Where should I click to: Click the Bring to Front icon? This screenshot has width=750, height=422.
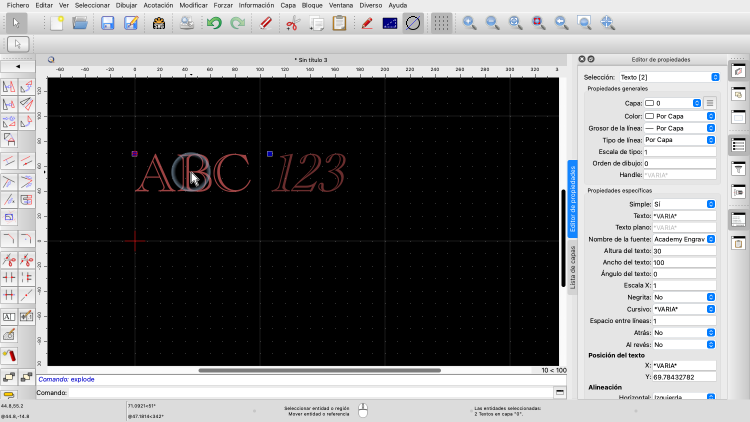(x=9, y=377)
